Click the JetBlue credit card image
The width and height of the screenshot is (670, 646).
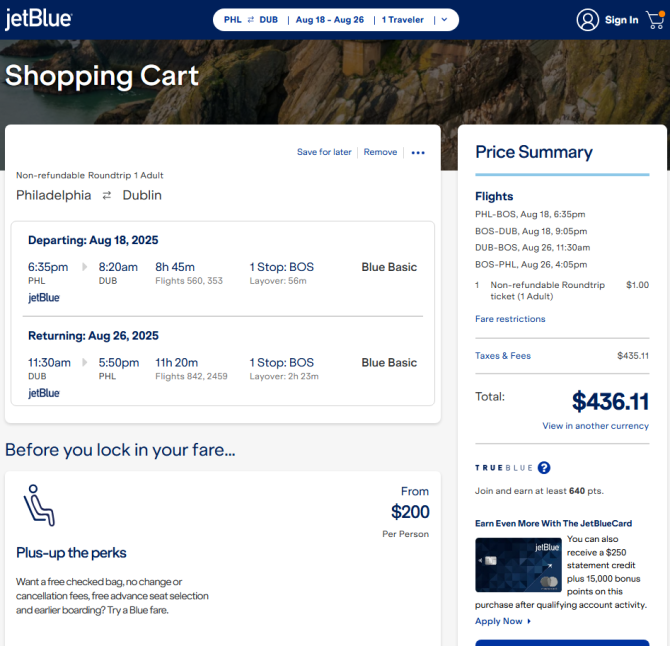tap(518, 565)
